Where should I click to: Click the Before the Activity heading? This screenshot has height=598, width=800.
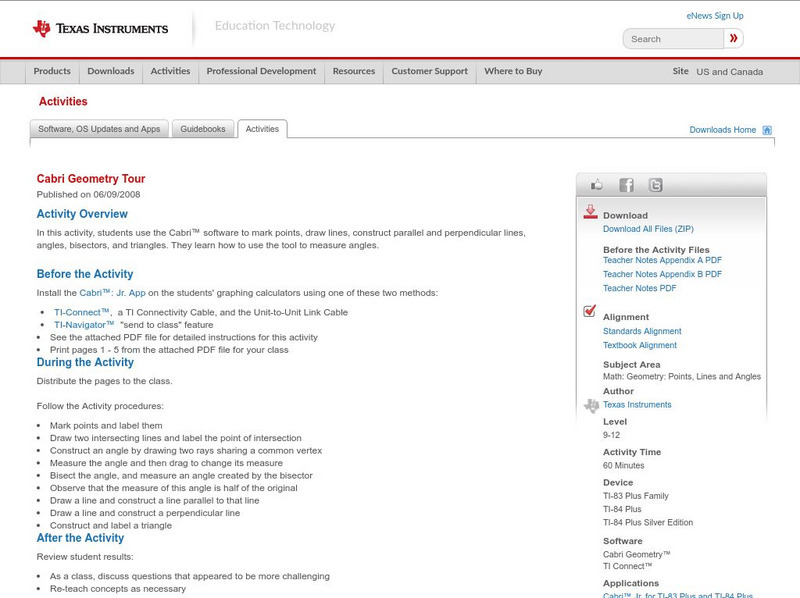click(x=85, y=274)
